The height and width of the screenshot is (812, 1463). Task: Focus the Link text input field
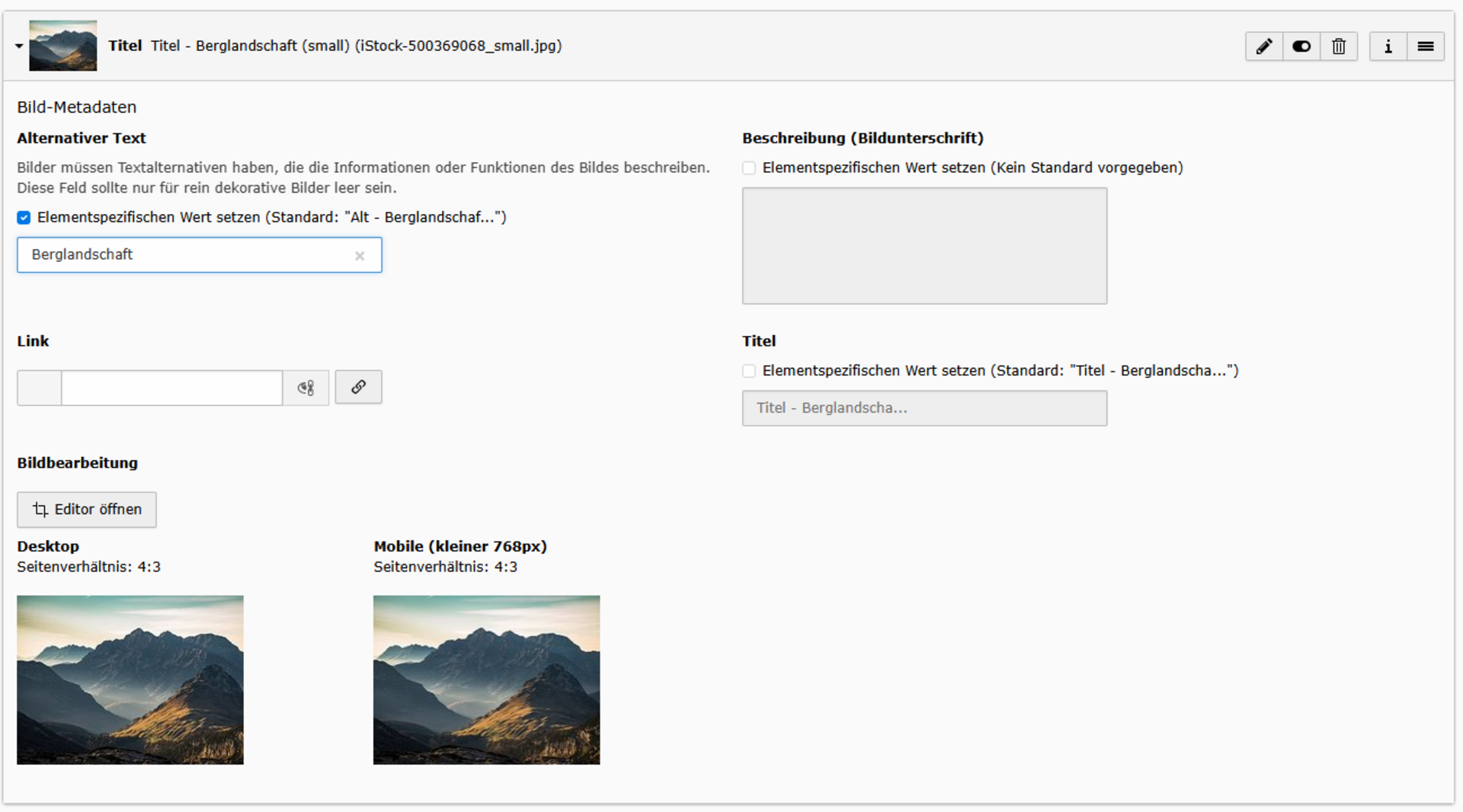171,388
